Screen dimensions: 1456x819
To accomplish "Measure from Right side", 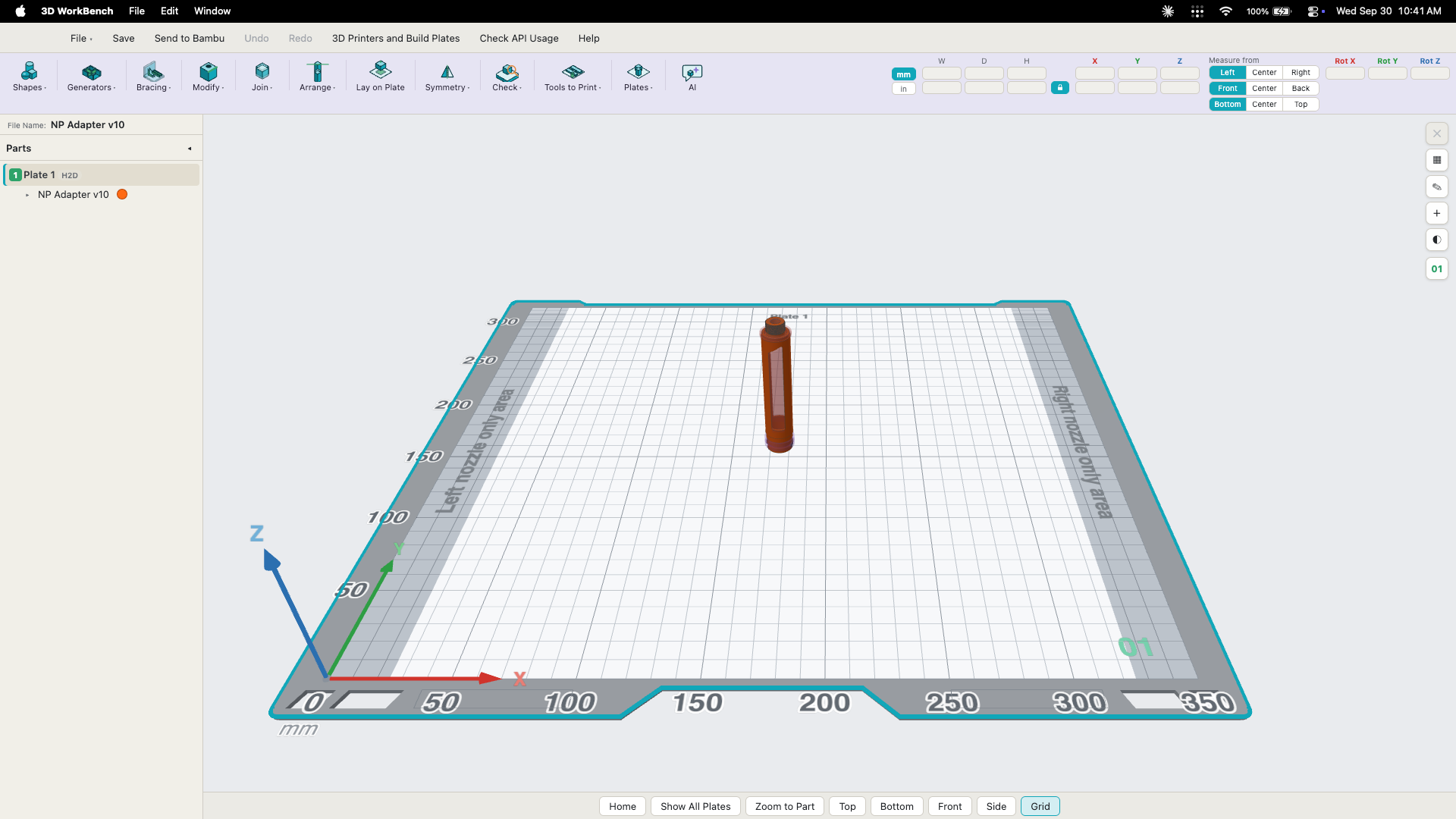I will click(1301, 73).
